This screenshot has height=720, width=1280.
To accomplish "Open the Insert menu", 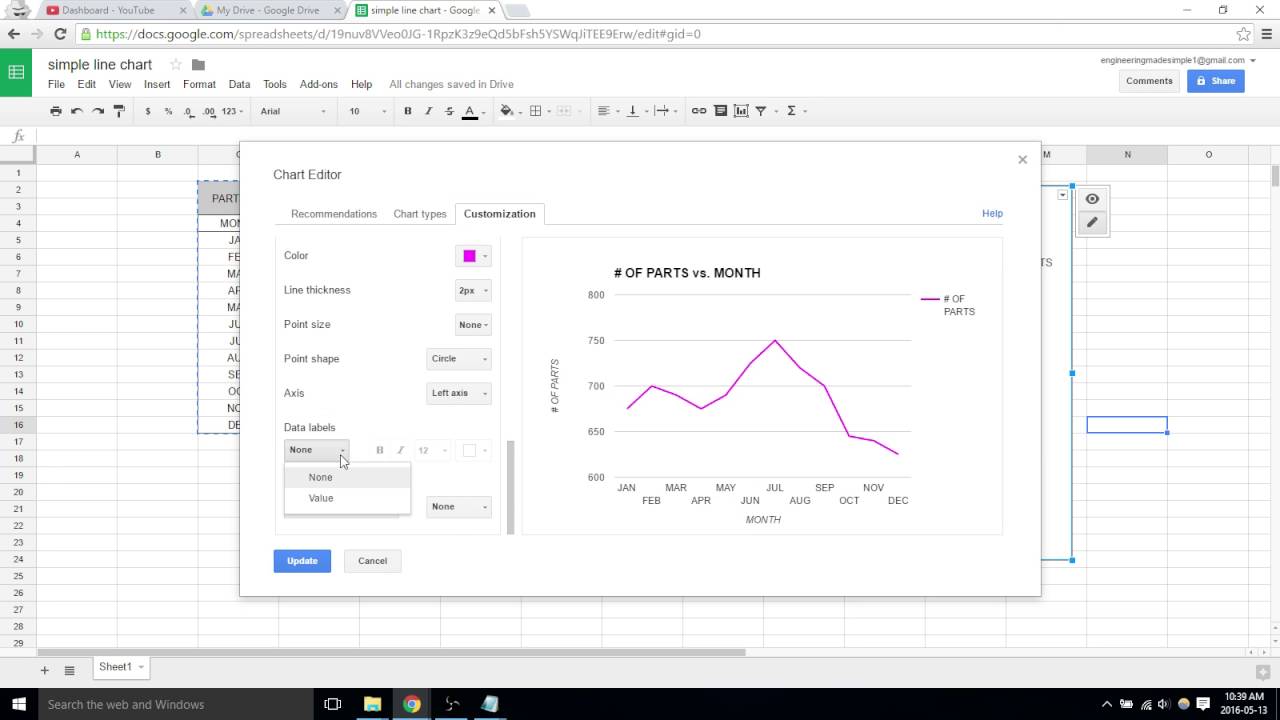I will click(157, 84).
